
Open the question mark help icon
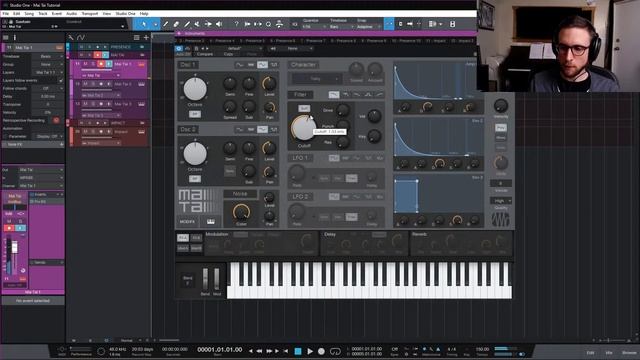[236, 24]
